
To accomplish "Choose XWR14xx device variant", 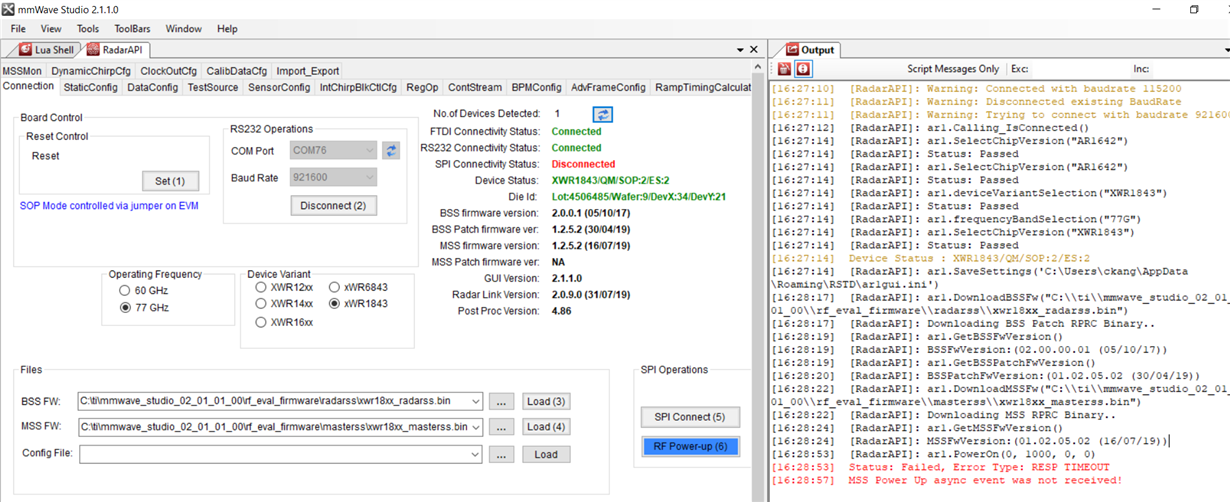I will click(261, 303).
